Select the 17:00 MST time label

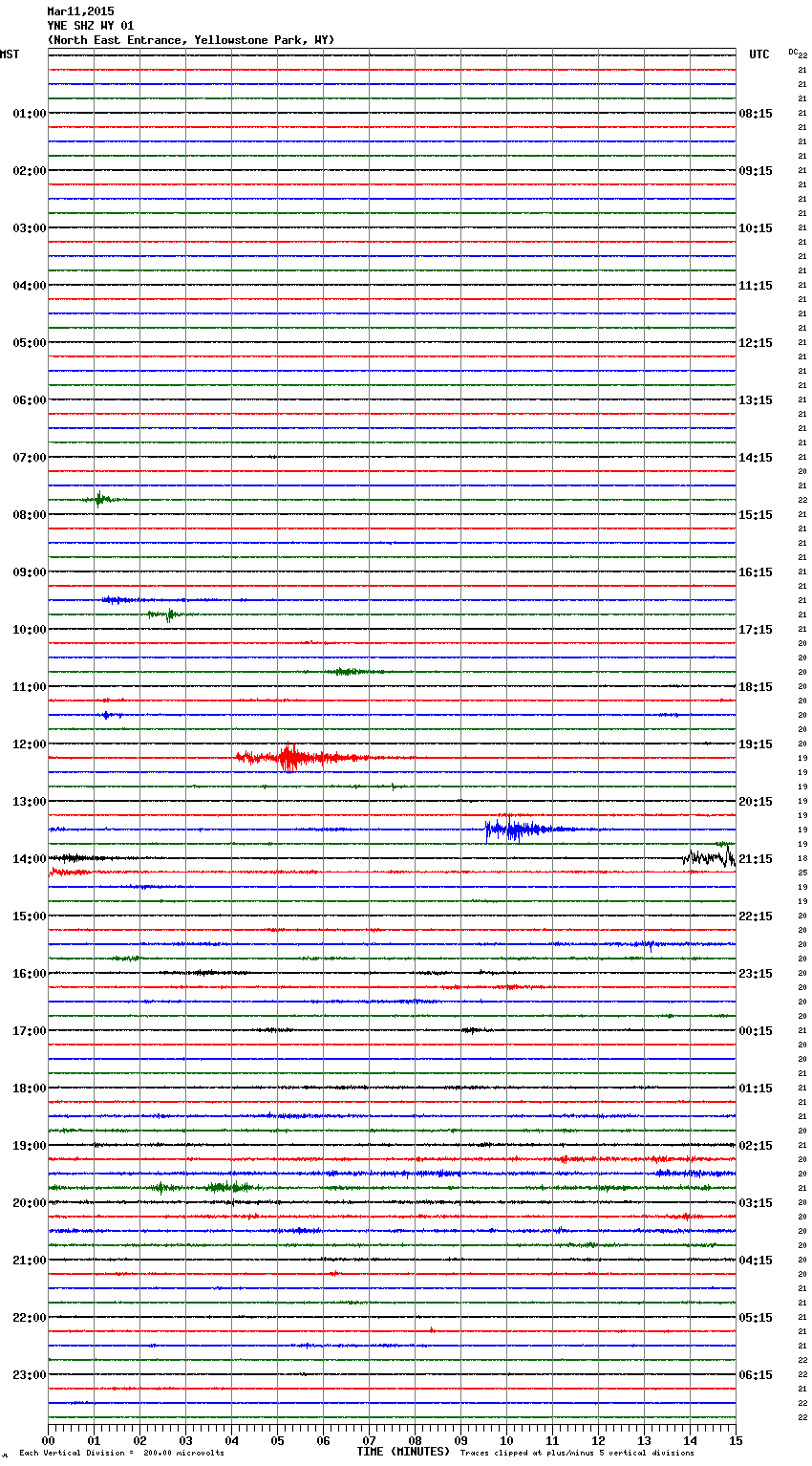click(x=29, y=1031)
